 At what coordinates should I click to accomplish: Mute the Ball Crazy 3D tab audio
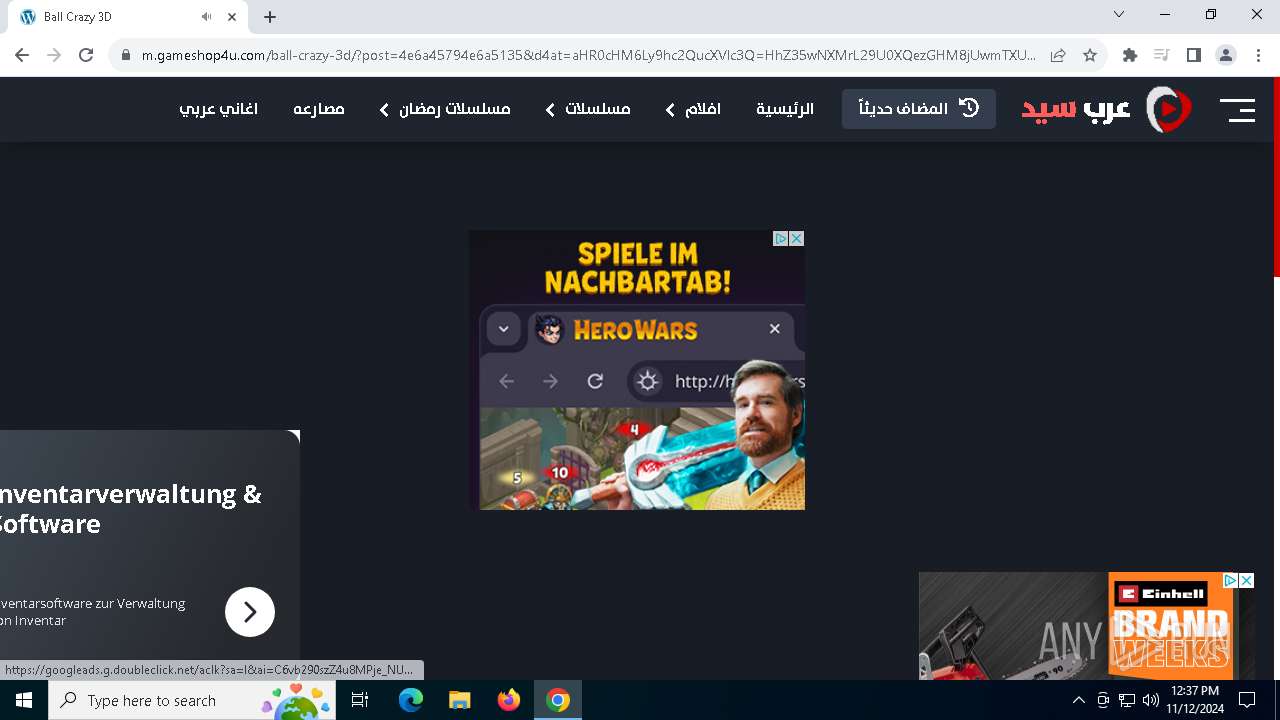click(x=206, y=17)
